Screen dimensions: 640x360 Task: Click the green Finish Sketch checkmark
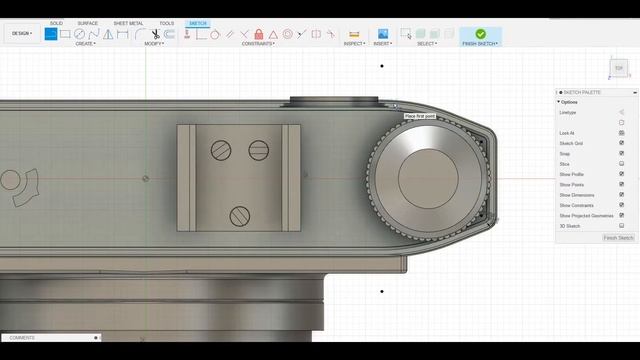tap(480, 33)
